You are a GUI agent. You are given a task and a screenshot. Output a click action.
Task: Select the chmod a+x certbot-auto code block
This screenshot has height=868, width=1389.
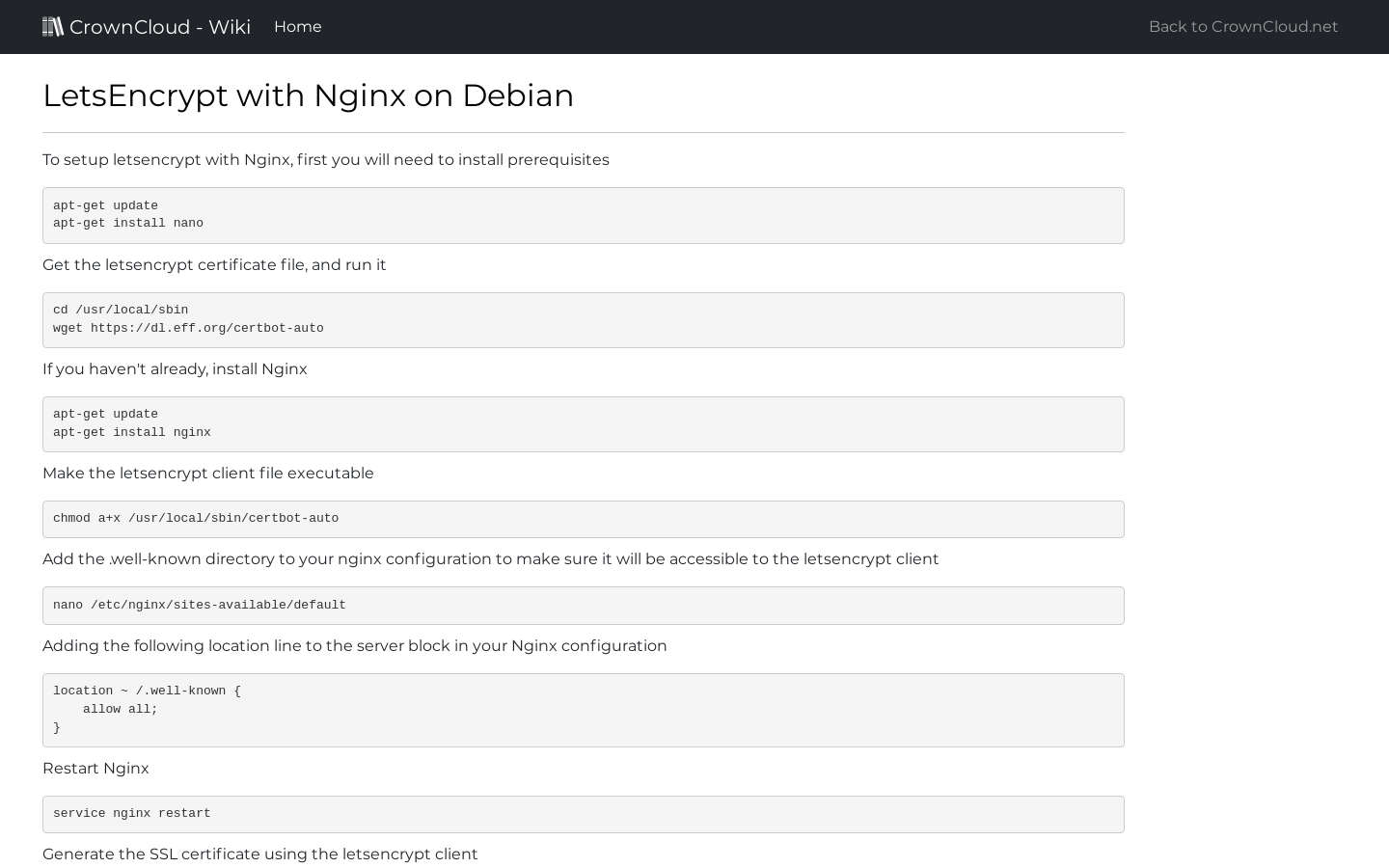click(x=583, y=519)
